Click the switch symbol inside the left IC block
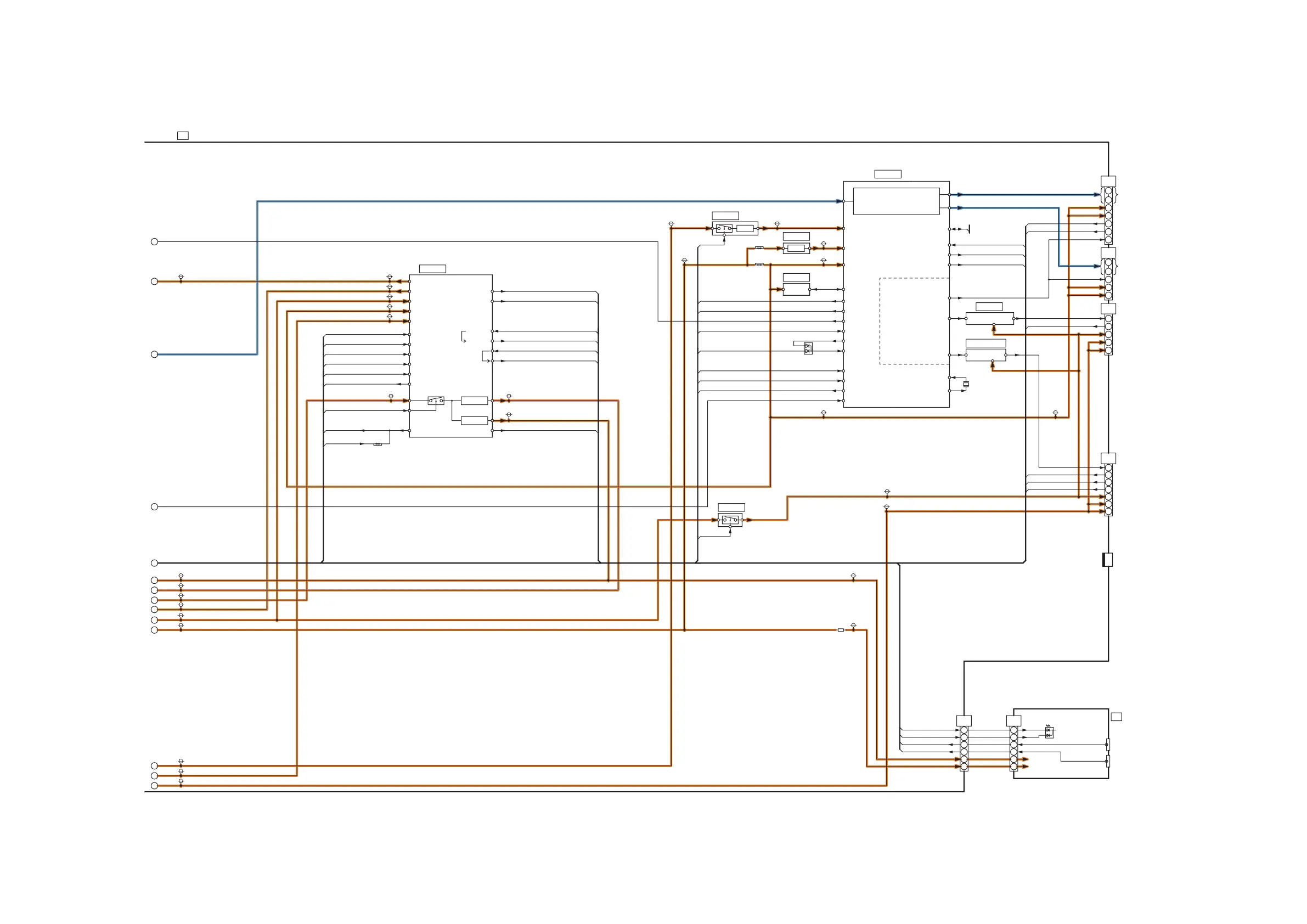Viewport: 1307px width, 924px height. (436, 401)
